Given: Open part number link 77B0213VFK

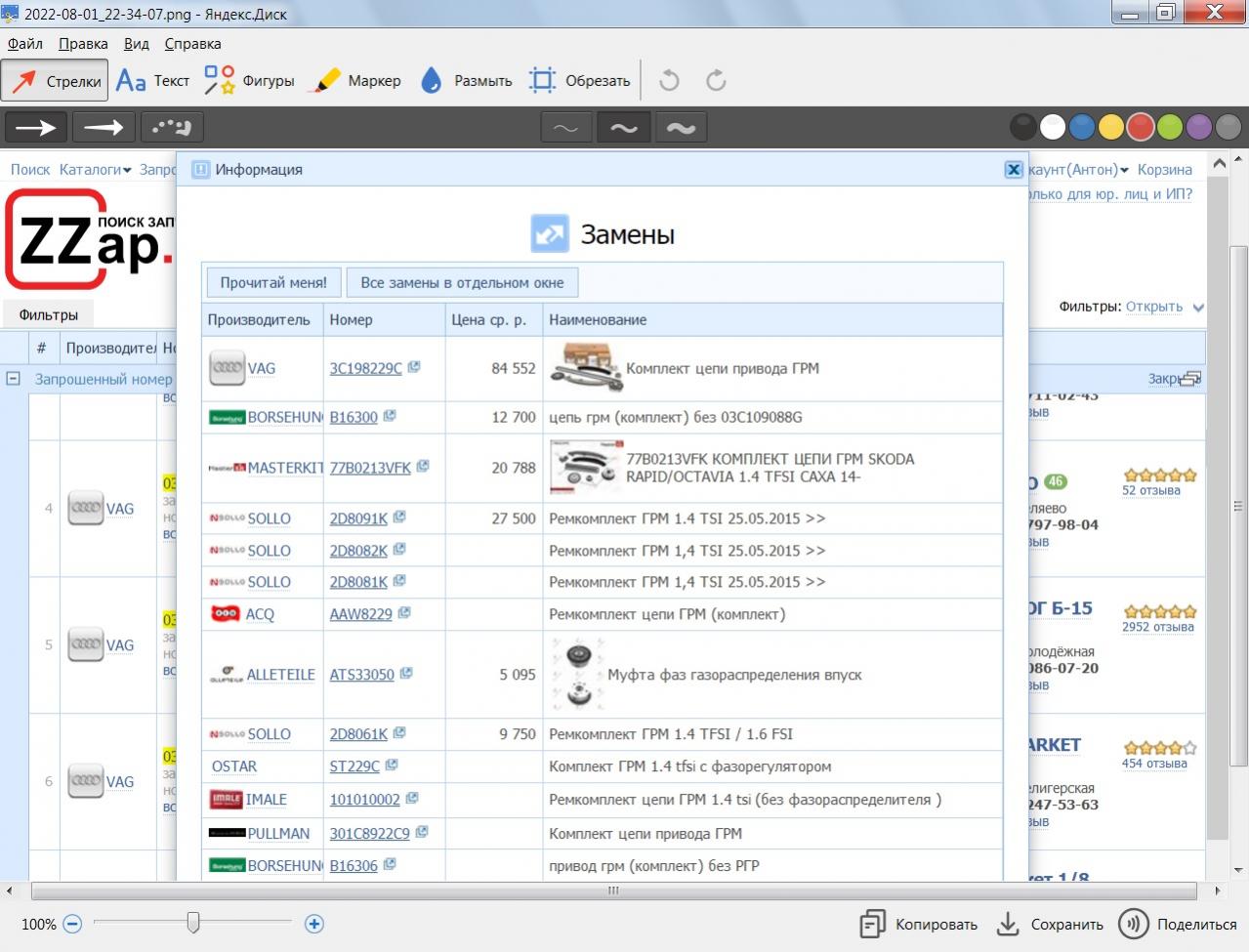Looking at the screenshot, I should [x=370, y=468].
